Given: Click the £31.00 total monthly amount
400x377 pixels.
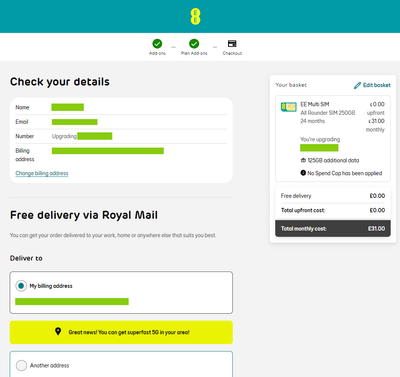Looking at the screenshot, I should click(376, 229).
